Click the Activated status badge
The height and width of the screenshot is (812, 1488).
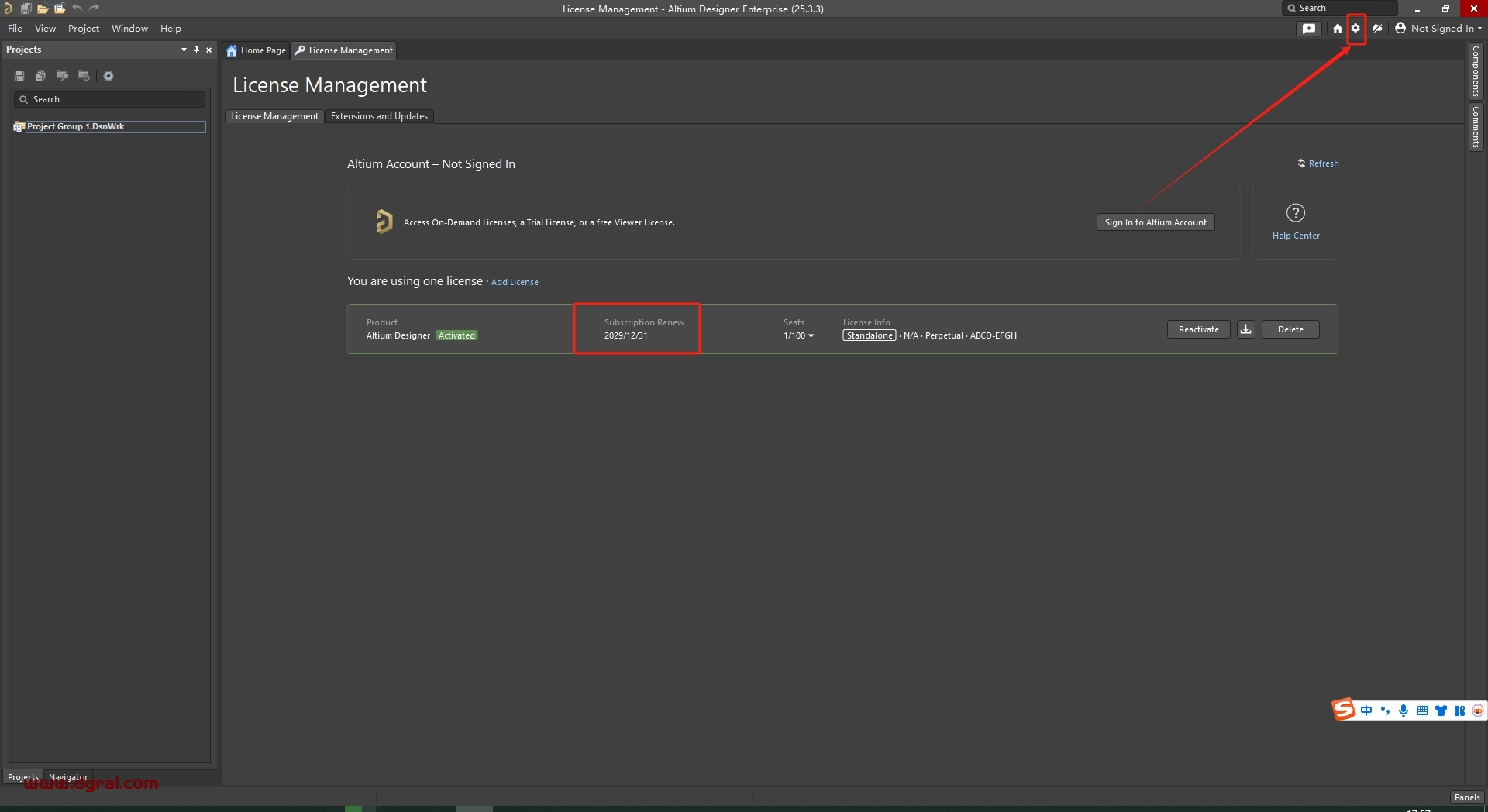[x=456, y=335]
